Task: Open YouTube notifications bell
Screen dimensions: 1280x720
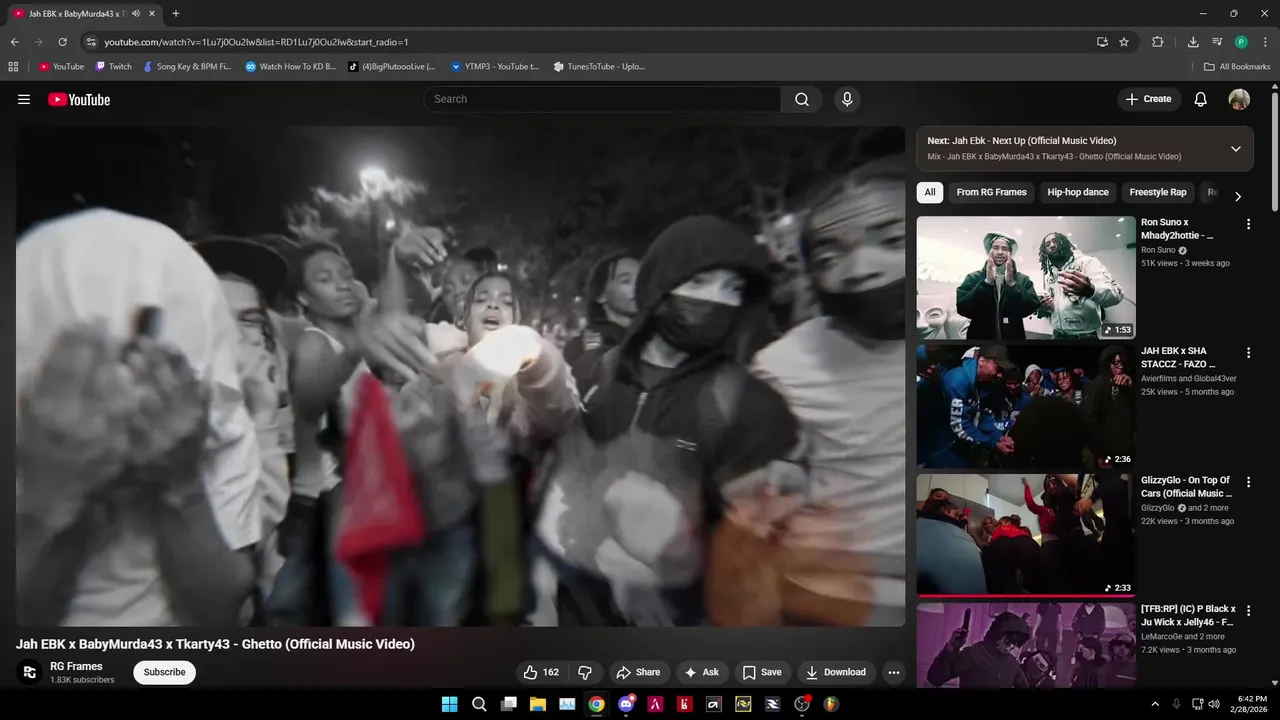Action: pos(1201,99)
